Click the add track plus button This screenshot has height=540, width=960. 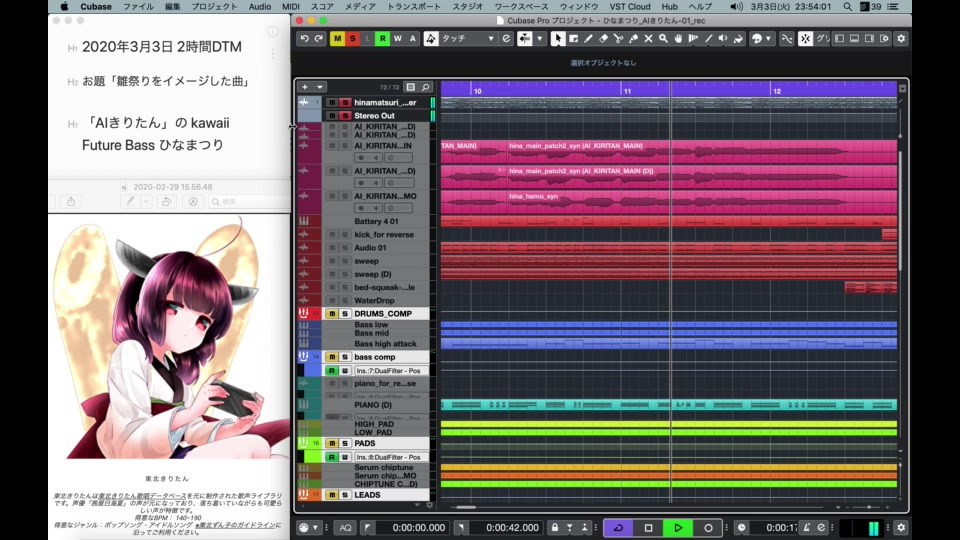[x=304, y=87]
